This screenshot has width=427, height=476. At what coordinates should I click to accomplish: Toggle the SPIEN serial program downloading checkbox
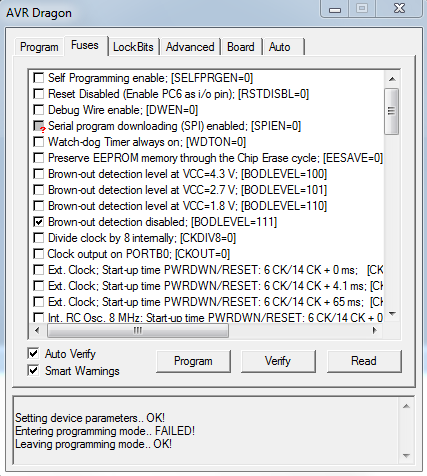pyautogui.click(x=39, y=126)
